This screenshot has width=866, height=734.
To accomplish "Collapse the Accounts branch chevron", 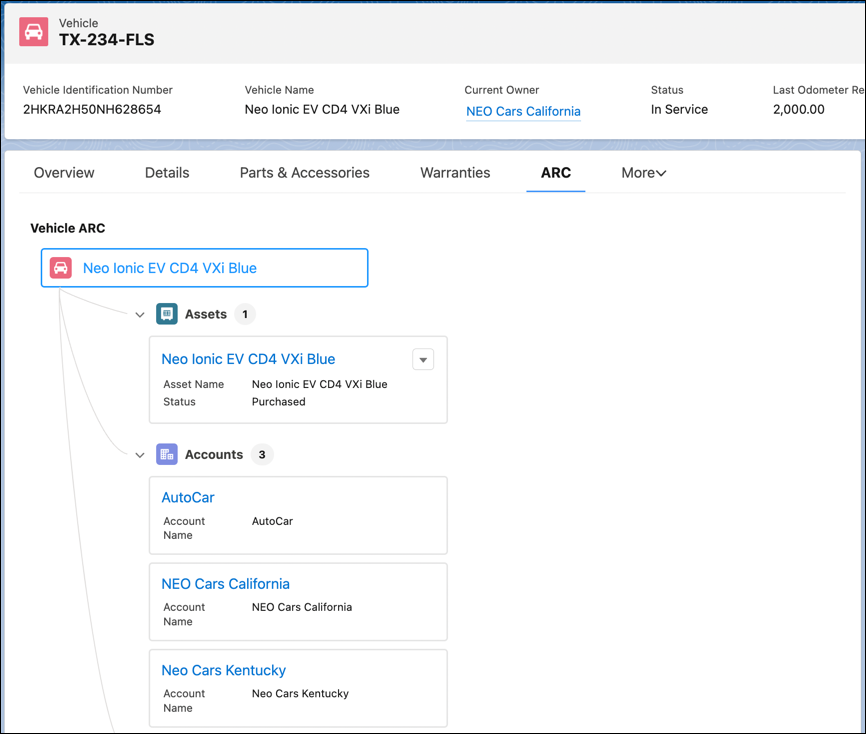I will click(x=140, y=454).
